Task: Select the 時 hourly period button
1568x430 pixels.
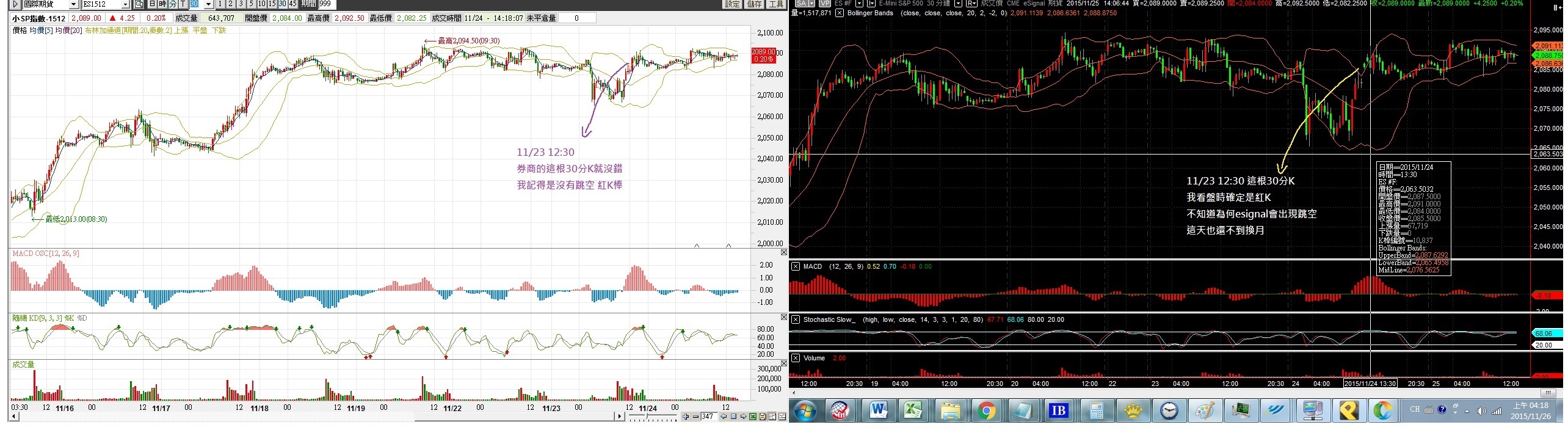Action: pyautogui.click(x=162, y=4)
